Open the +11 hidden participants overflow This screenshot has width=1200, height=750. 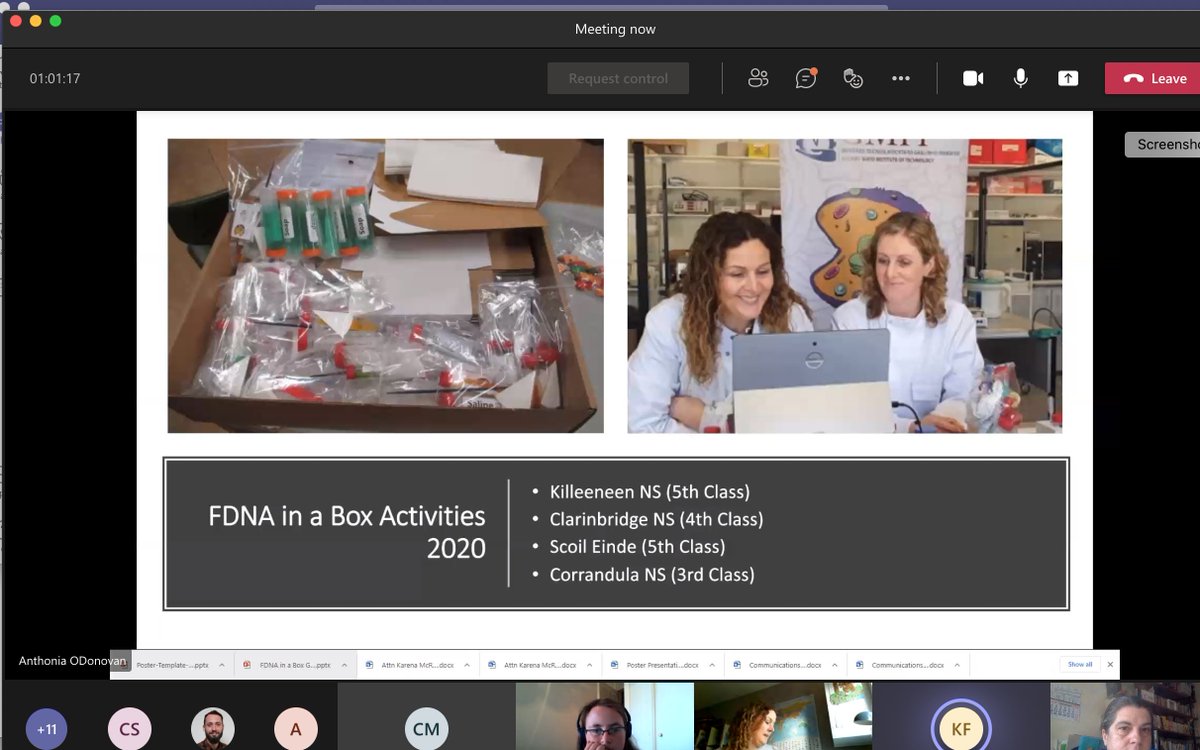(x=46, y=728)
